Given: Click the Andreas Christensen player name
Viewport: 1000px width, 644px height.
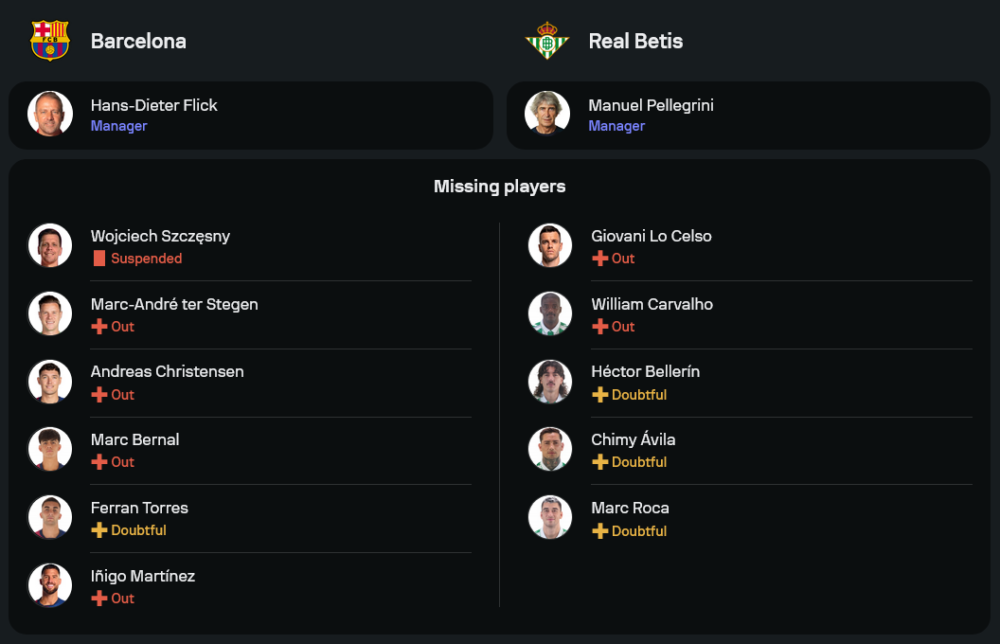Looking at the screenshot, I should pyautogui.click(x=167, y=372).
